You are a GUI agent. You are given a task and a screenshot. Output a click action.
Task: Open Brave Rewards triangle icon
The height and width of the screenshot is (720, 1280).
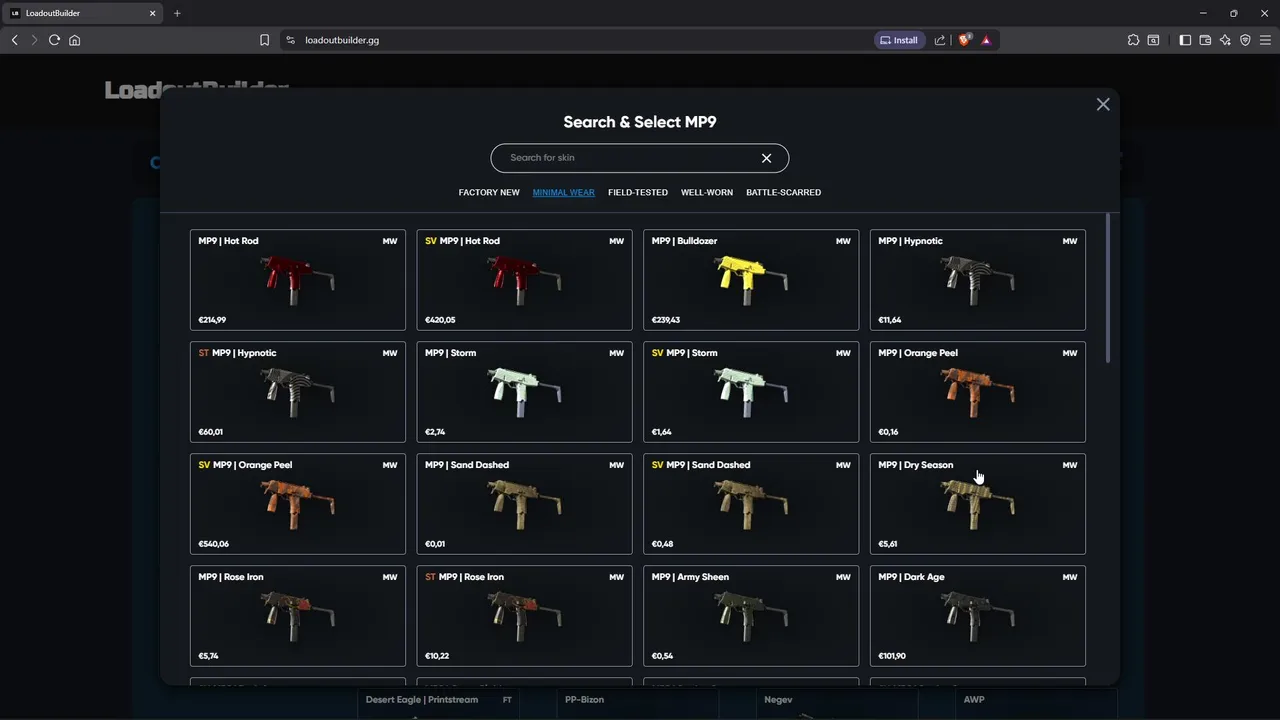986,40
